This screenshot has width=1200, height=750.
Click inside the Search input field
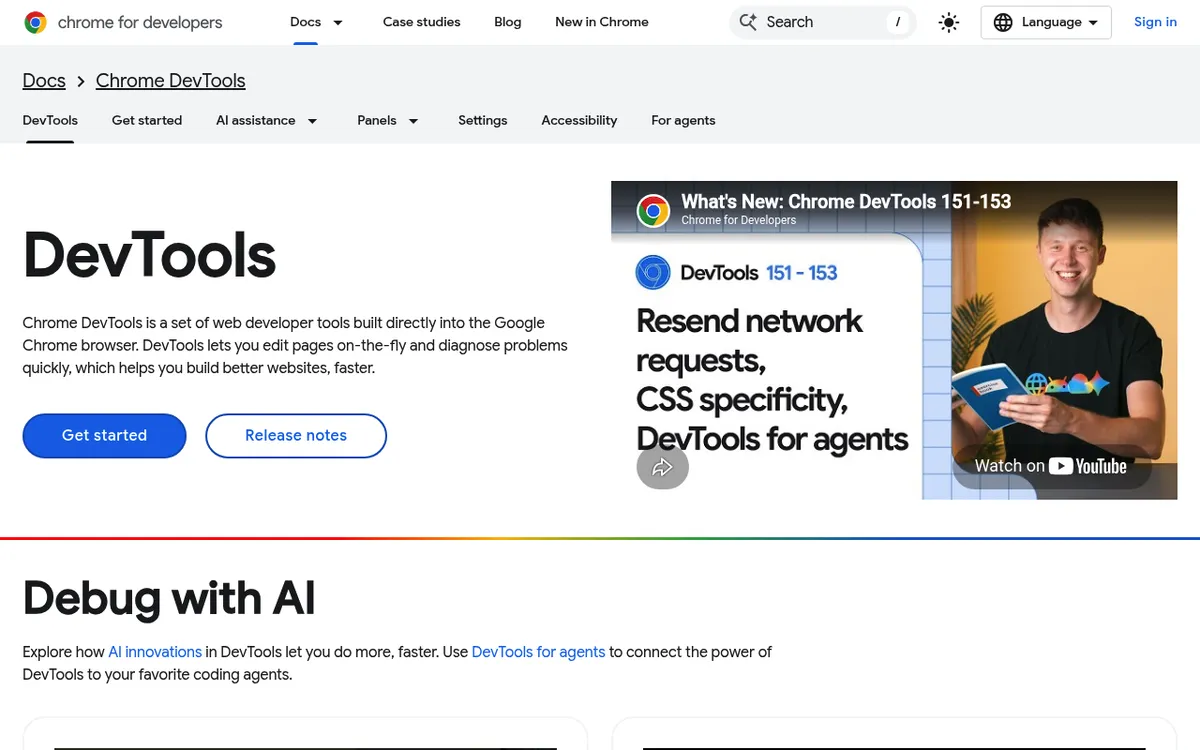coord(822,22)
